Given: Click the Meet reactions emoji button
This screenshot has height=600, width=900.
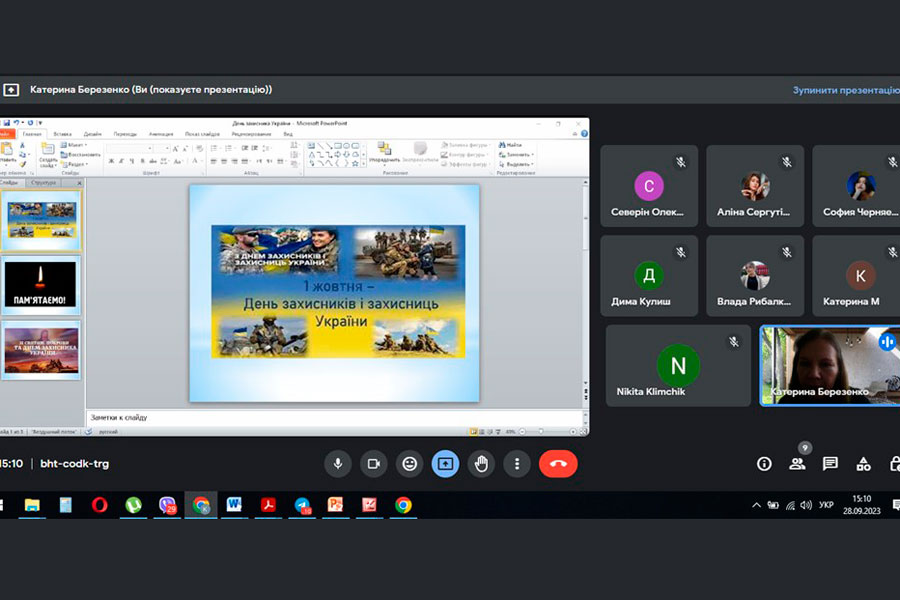Looking at the screenshot, I should click(409, 464).
